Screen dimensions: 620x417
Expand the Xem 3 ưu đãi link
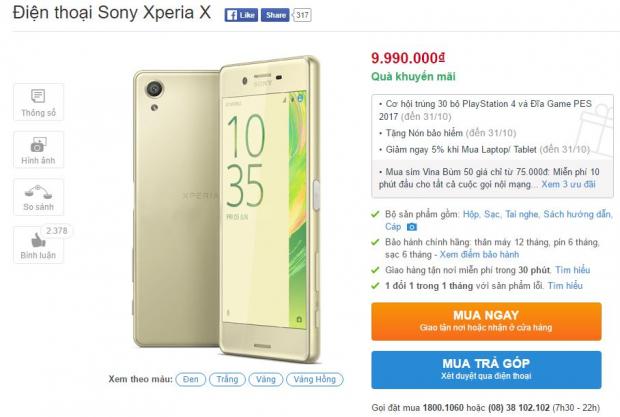point(568,184)
